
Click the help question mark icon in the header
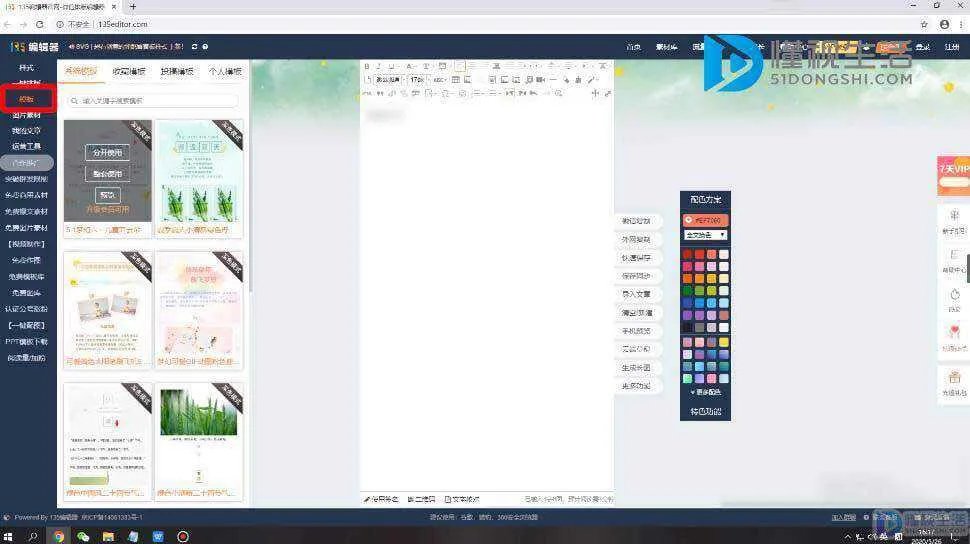click(x=206, y=46)
